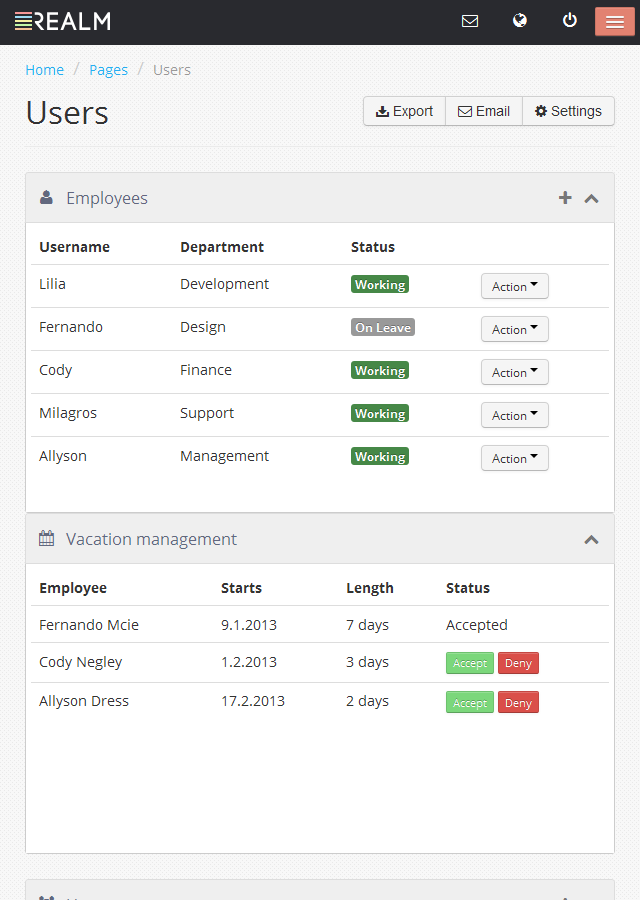Click the Development department cell
The image size is (640, 900).
click(224, 284)
